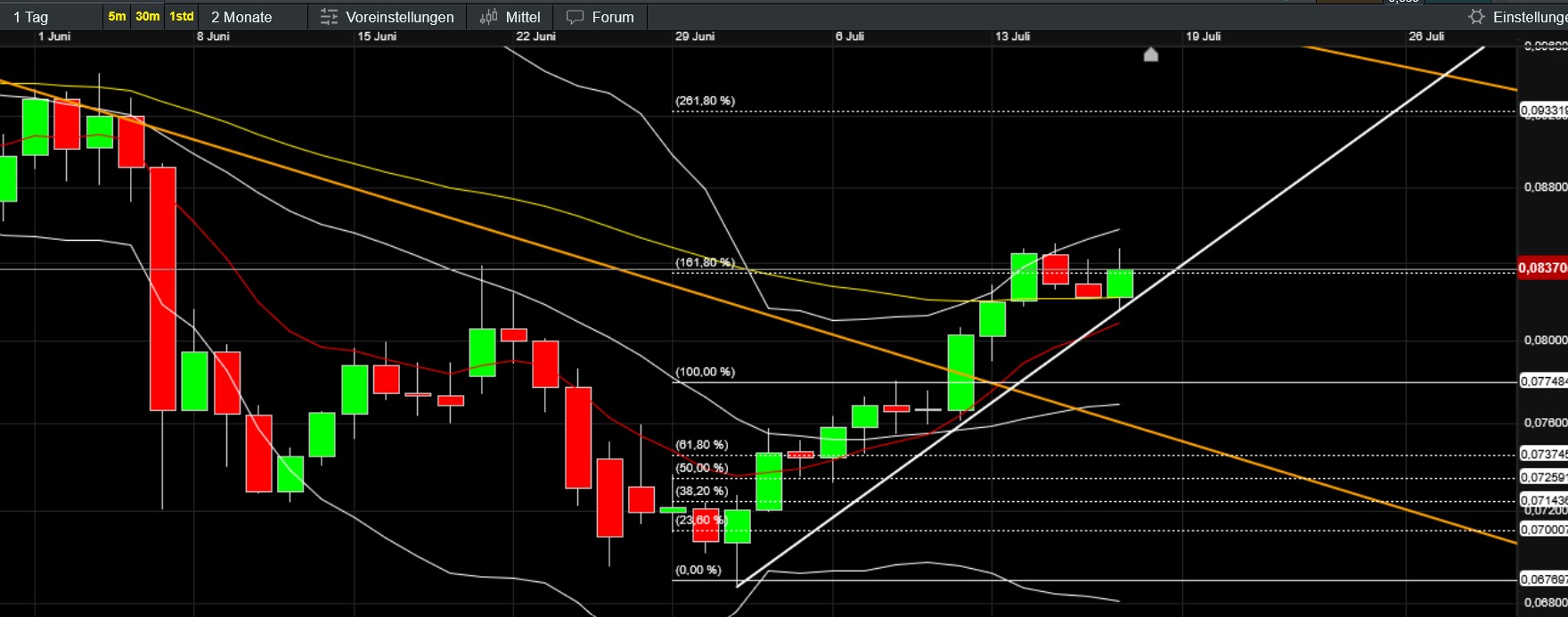Click the 0,07600 price axis gridline label

pos(1545,423)
